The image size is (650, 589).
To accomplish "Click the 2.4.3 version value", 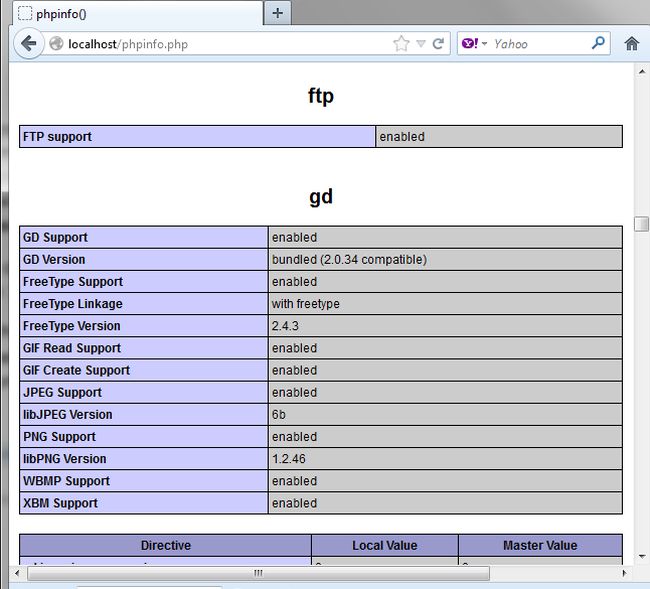I will click(x=285, y=326).
